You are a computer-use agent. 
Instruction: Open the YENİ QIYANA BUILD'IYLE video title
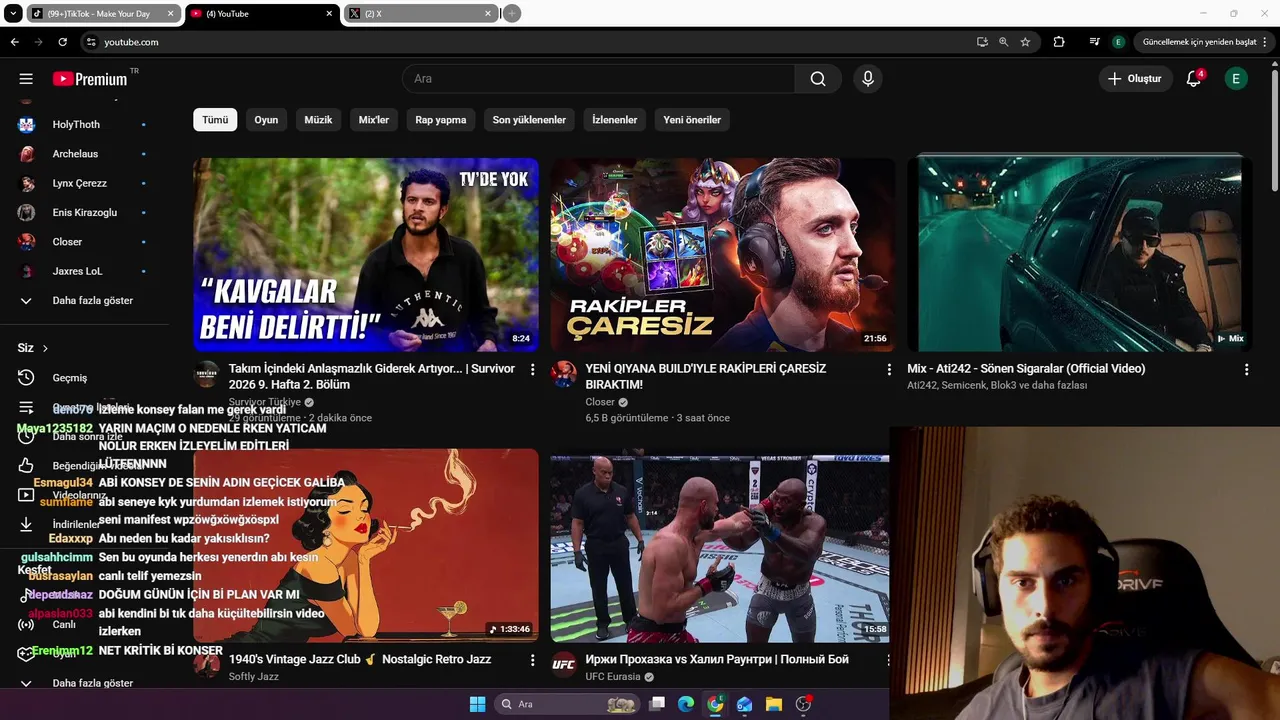click(706, 376)
